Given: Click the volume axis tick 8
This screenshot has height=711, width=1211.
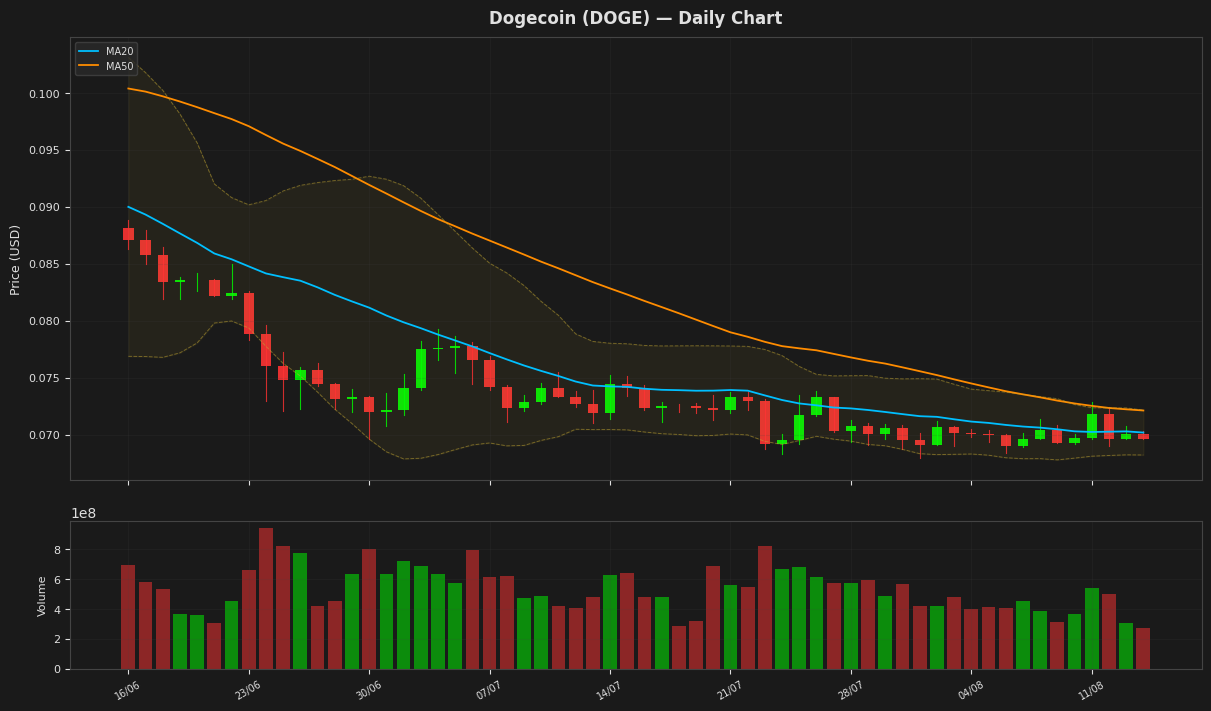Looking at the screenshot, I should click(57, 550).
